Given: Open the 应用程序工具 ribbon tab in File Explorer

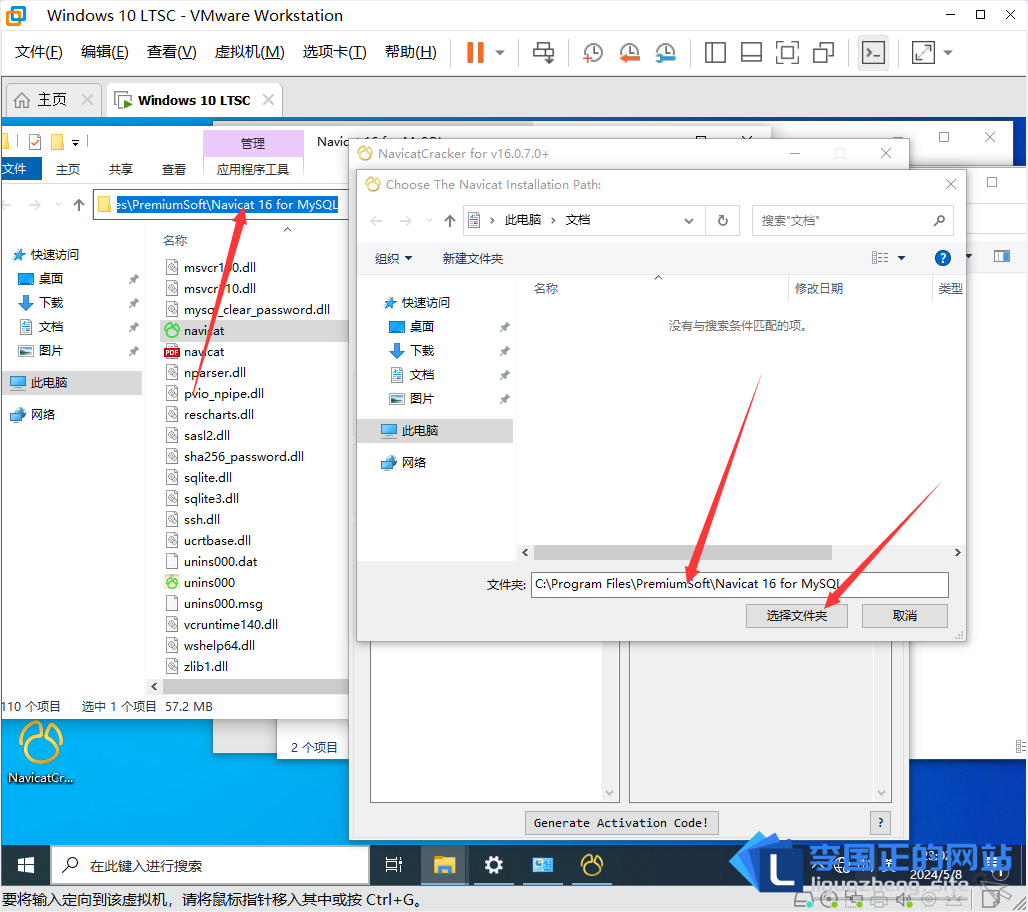Looking at the screenshot, I should [x=252, y=169].
